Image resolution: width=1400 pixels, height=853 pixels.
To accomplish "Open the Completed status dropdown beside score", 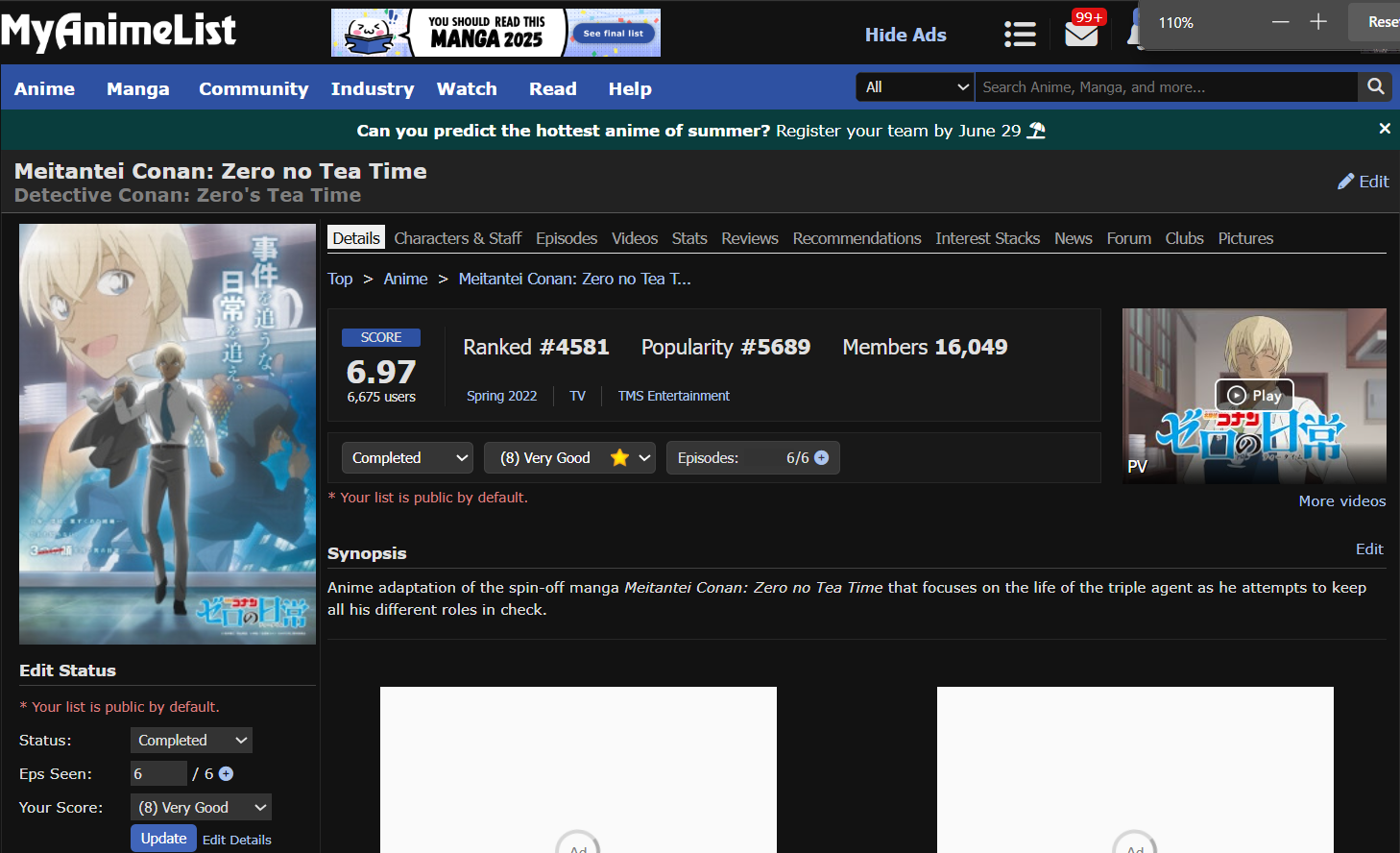I will tap(408, 458).
